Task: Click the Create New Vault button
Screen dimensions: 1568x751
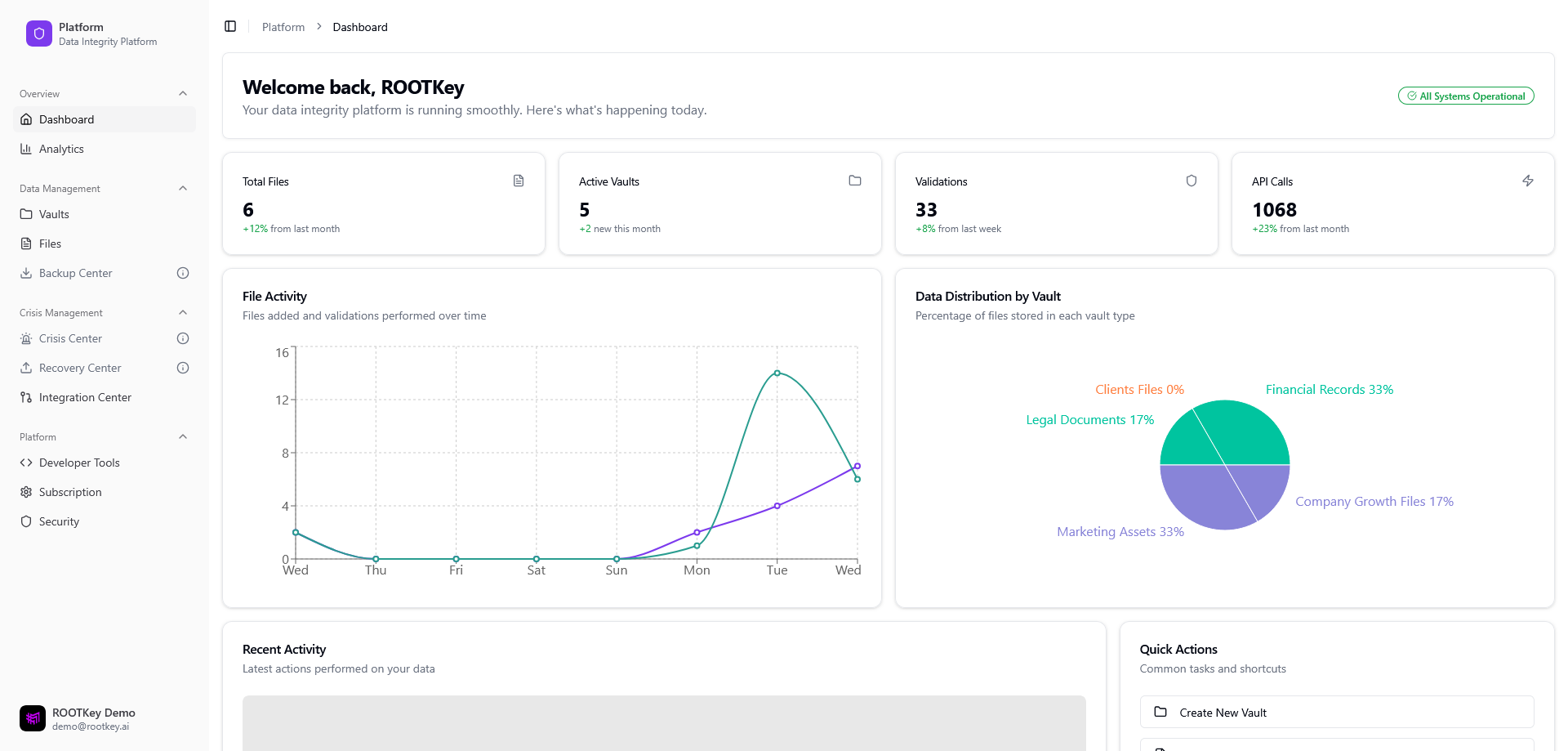Action: click(x=1337, y=712)
